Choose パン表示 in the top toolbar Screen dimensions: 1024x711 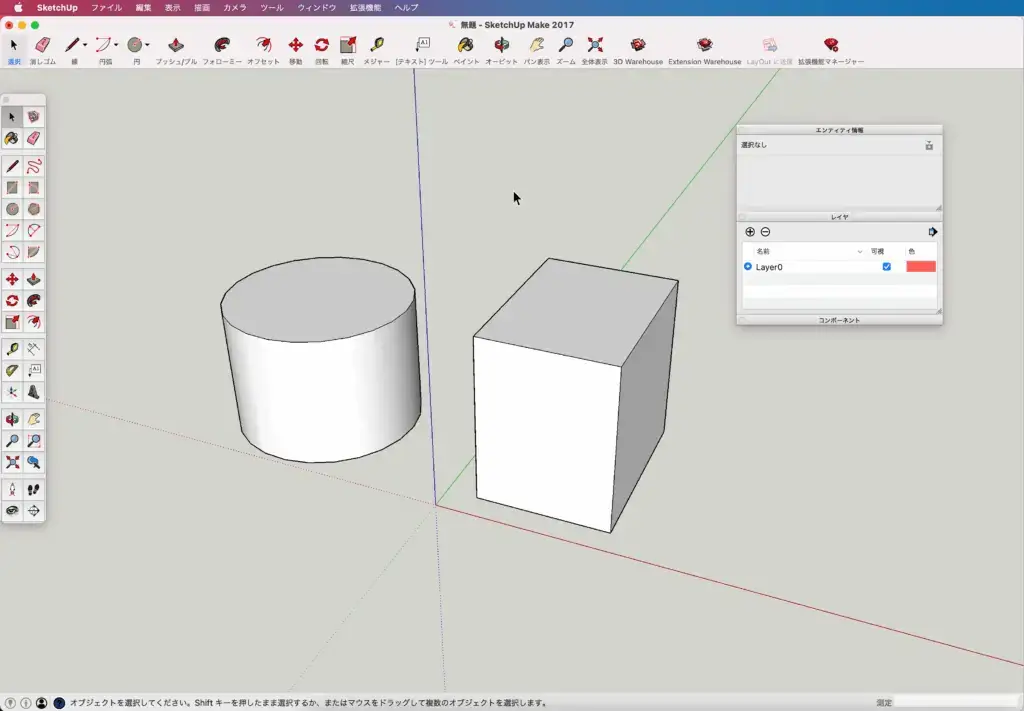pyautogui.click(x=536, y=51)
